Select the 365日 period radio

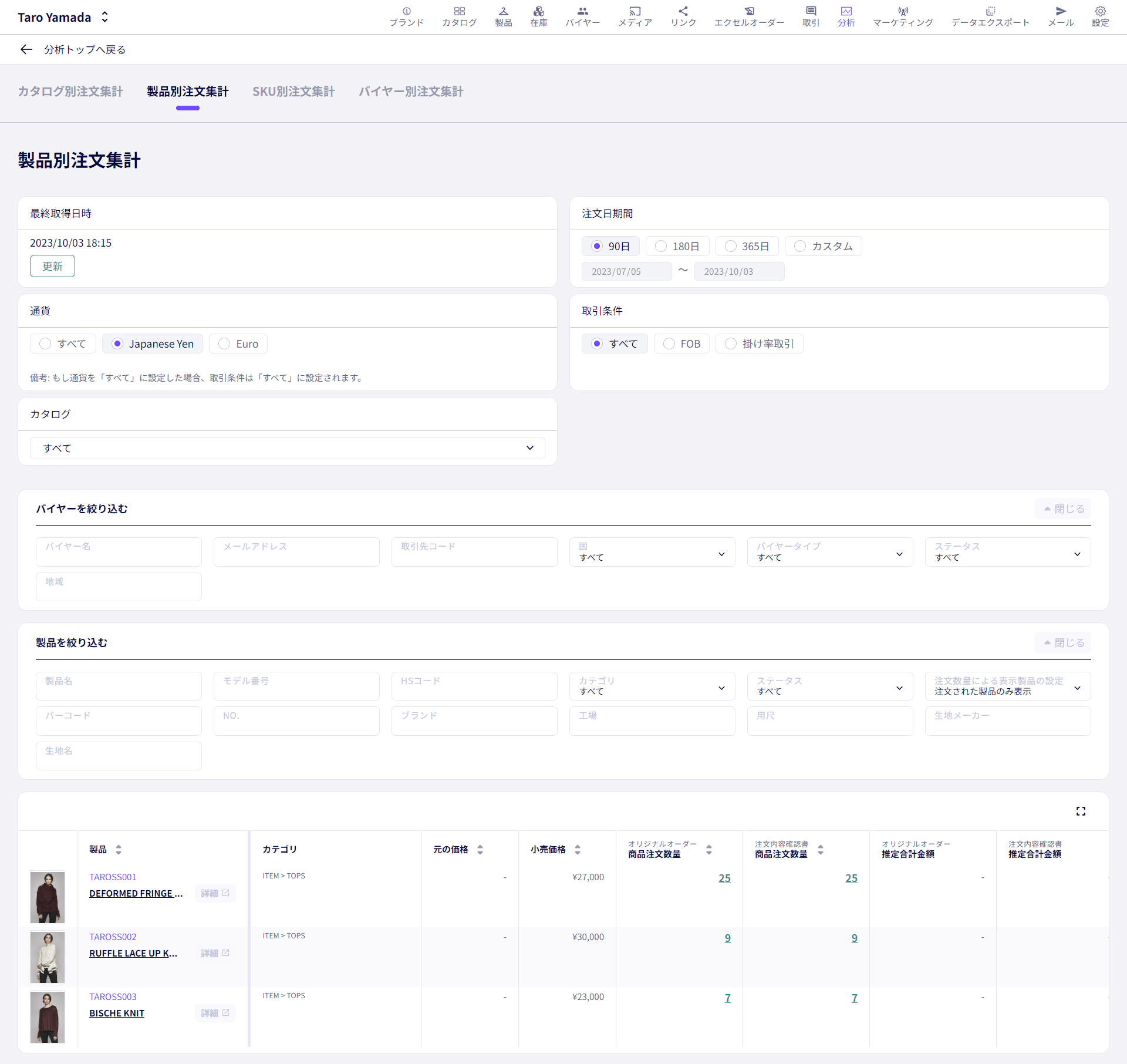coord(747,246)
